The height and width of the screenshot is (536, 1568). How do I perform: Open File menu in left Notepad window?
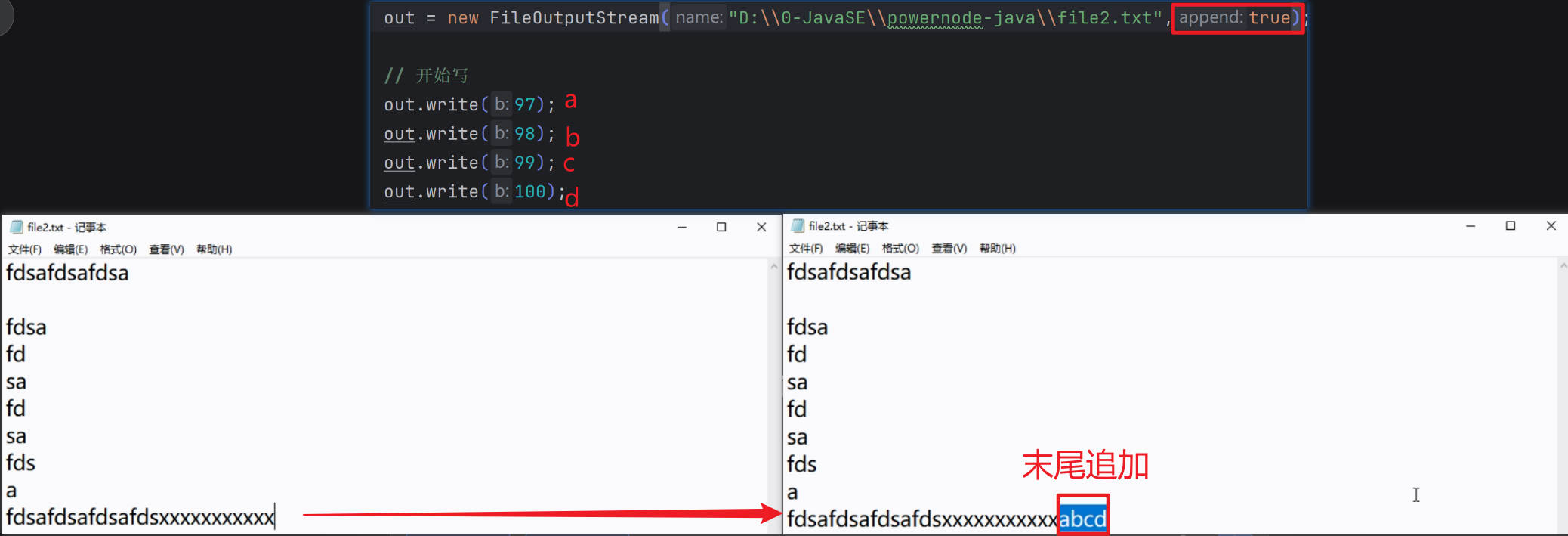24,249
